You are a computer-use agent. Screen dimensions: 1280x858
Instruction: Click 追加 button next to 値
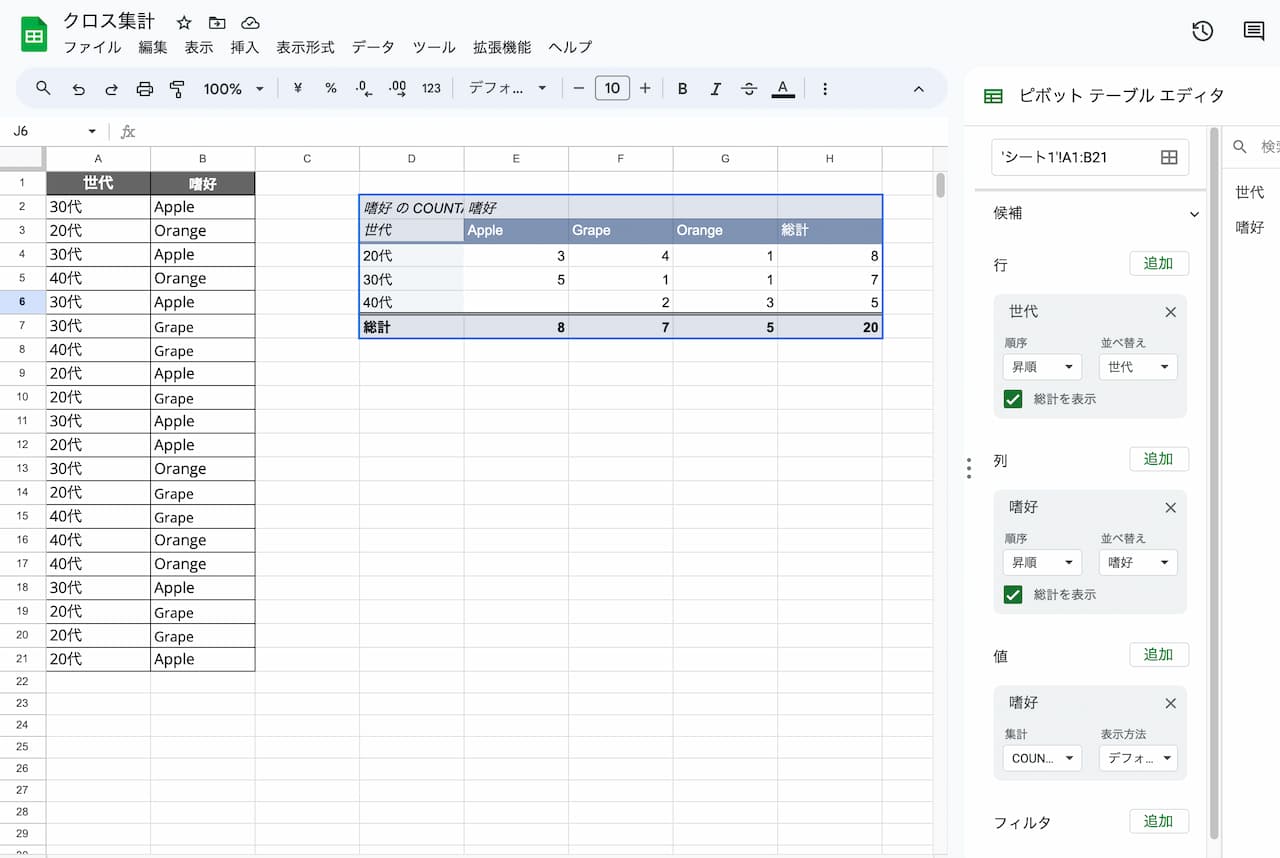click(x=1158, y=655)
